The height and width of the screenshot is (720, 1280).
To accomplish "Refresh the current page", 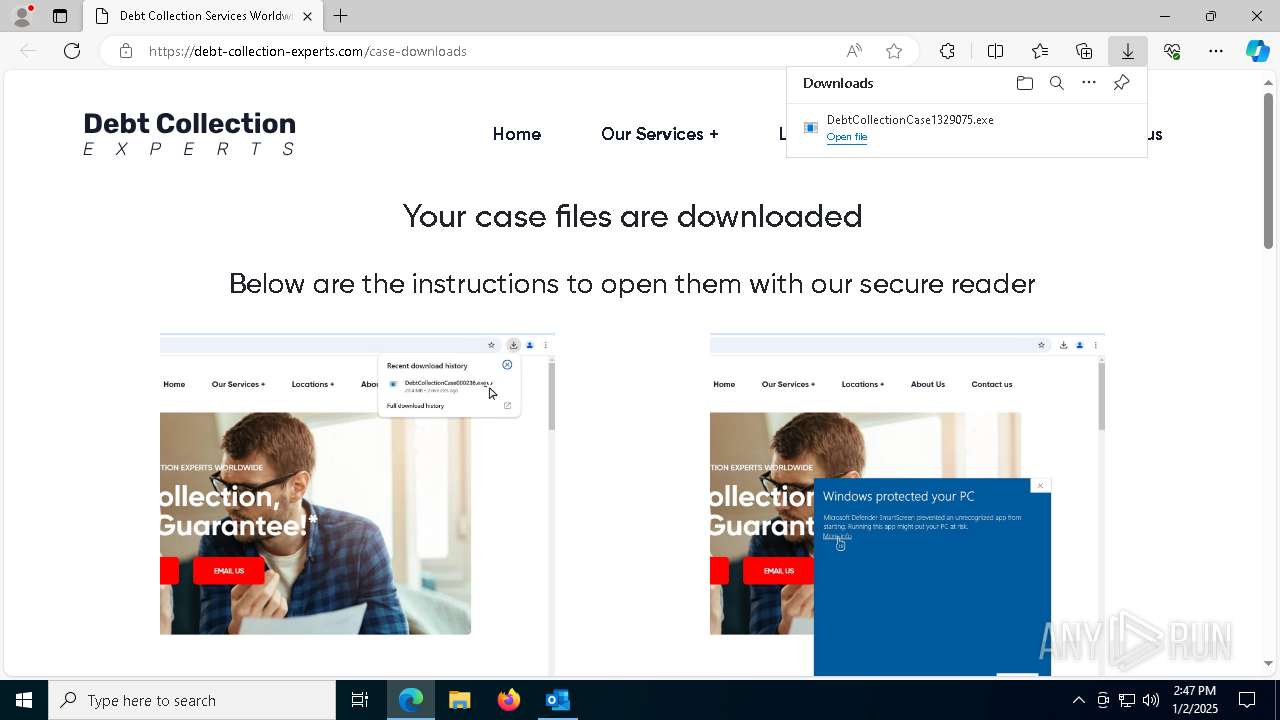I will tap(72, 51).
